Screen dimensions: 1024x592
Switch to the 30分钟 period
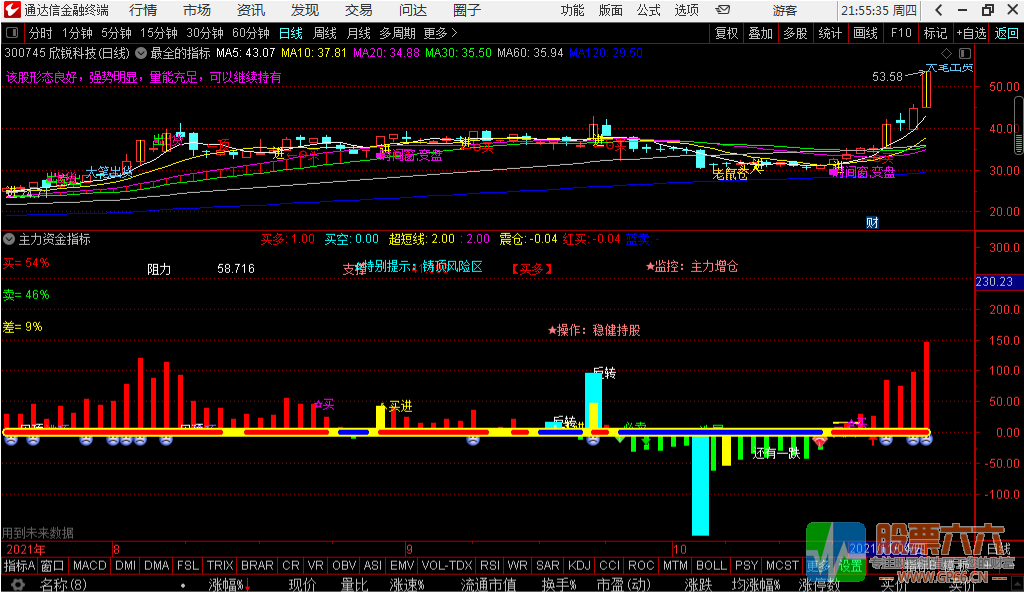pyautogui.click(x=205, y=33)
